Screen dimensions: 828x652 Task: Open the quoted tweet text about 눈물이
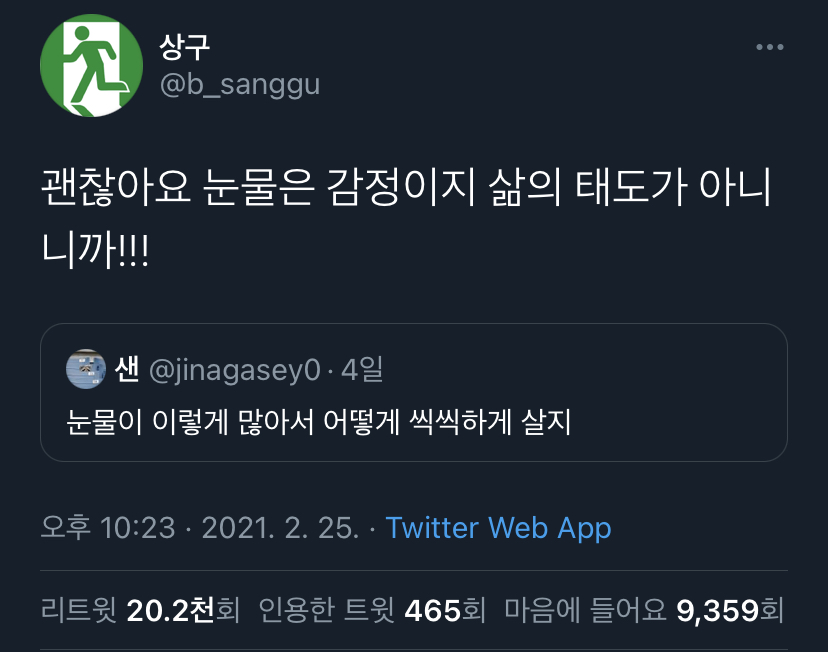tap(320, 421)
